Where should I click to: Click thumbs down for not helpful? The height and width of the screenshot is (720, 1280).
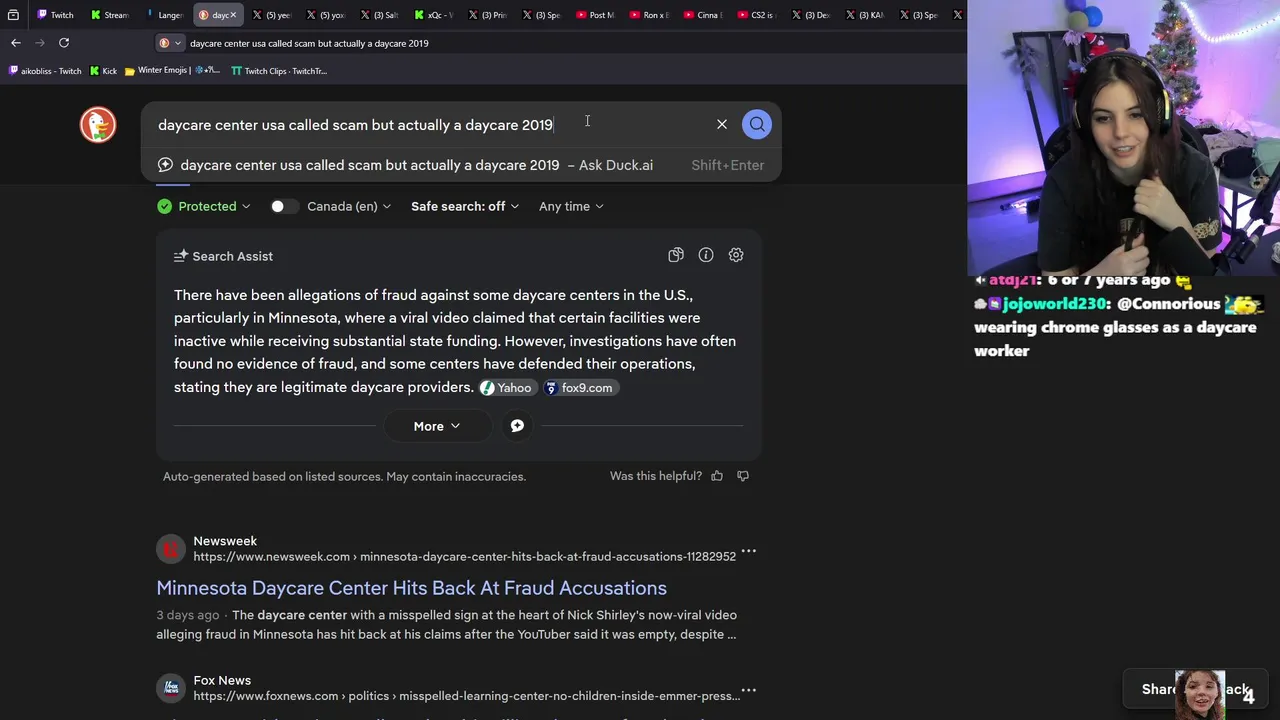(x=743, y=476)
